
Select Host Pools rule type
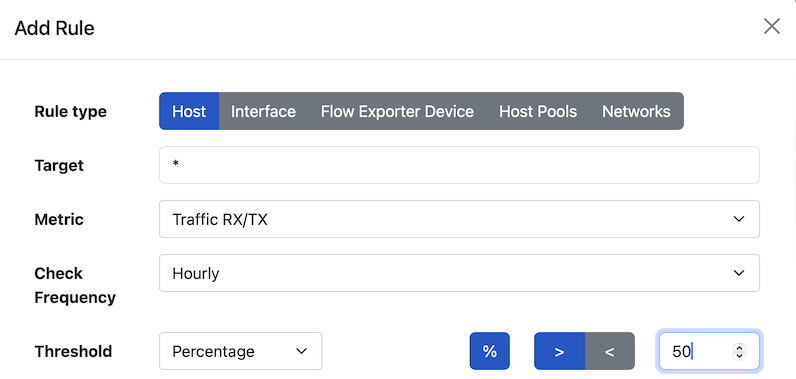tap(538, 111)
